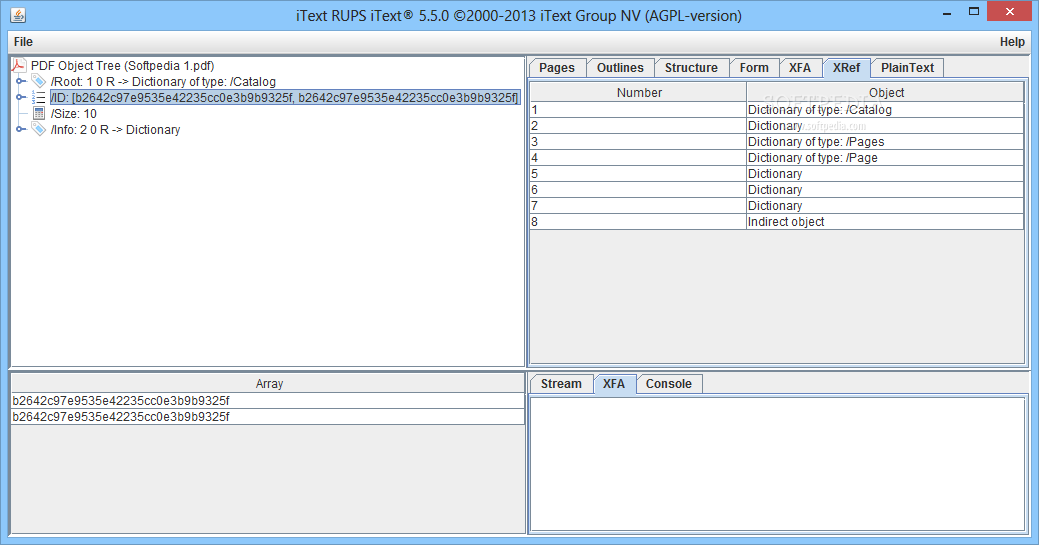1039x545 pixels.
Task: Open the upper XFA tab next to Form
Action: point(800,68)
